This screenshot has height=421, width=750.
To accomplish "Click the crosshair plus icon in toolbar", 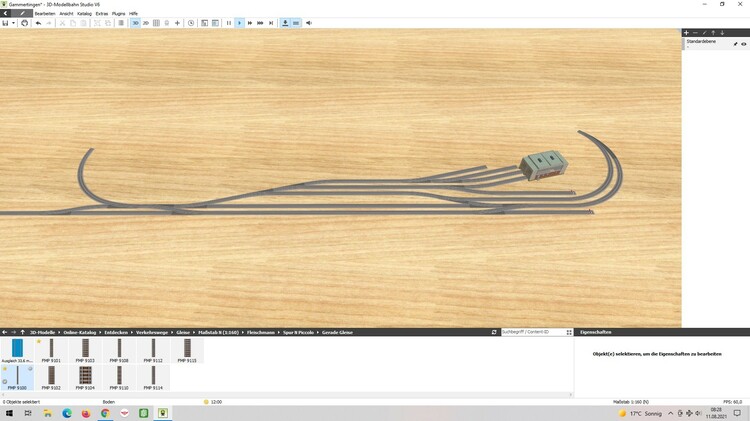I will click(177, 23).
